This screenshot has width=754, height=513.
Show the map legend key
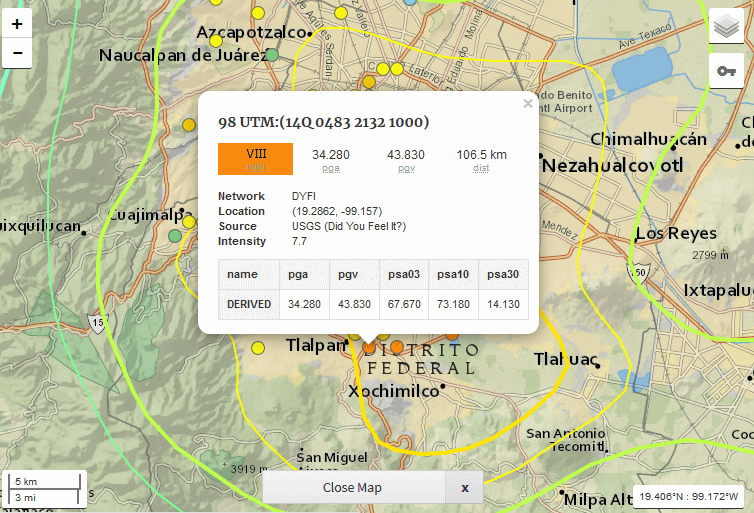click(x=726, y=71)
